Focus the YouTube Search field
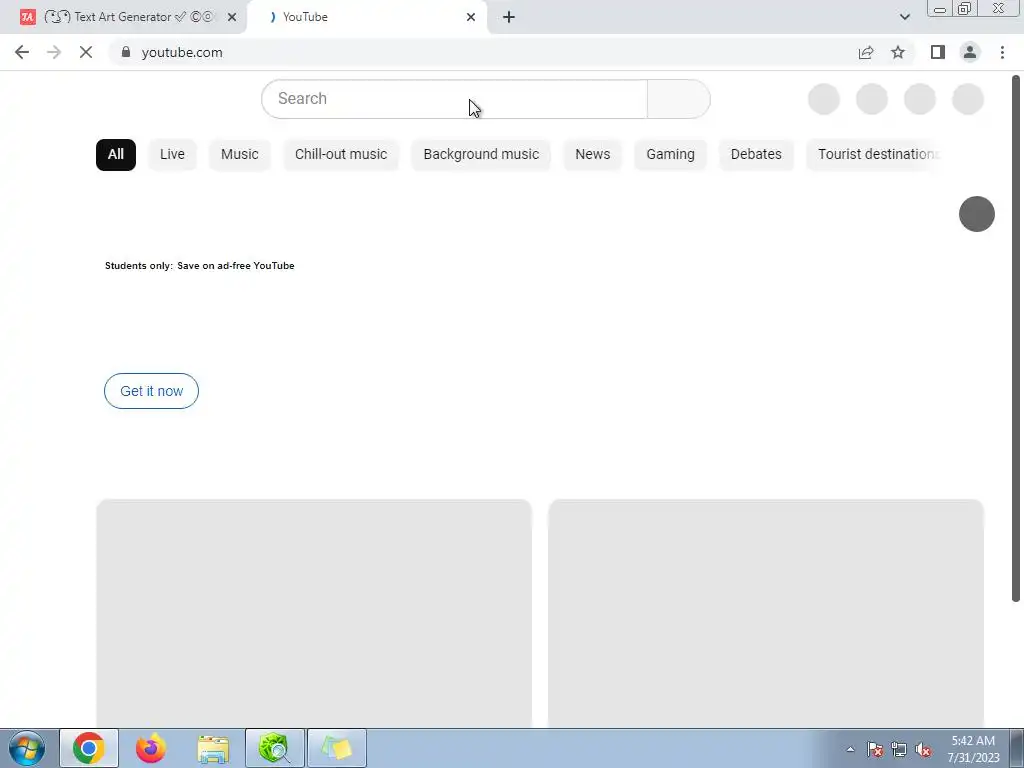 pos(455,99)
